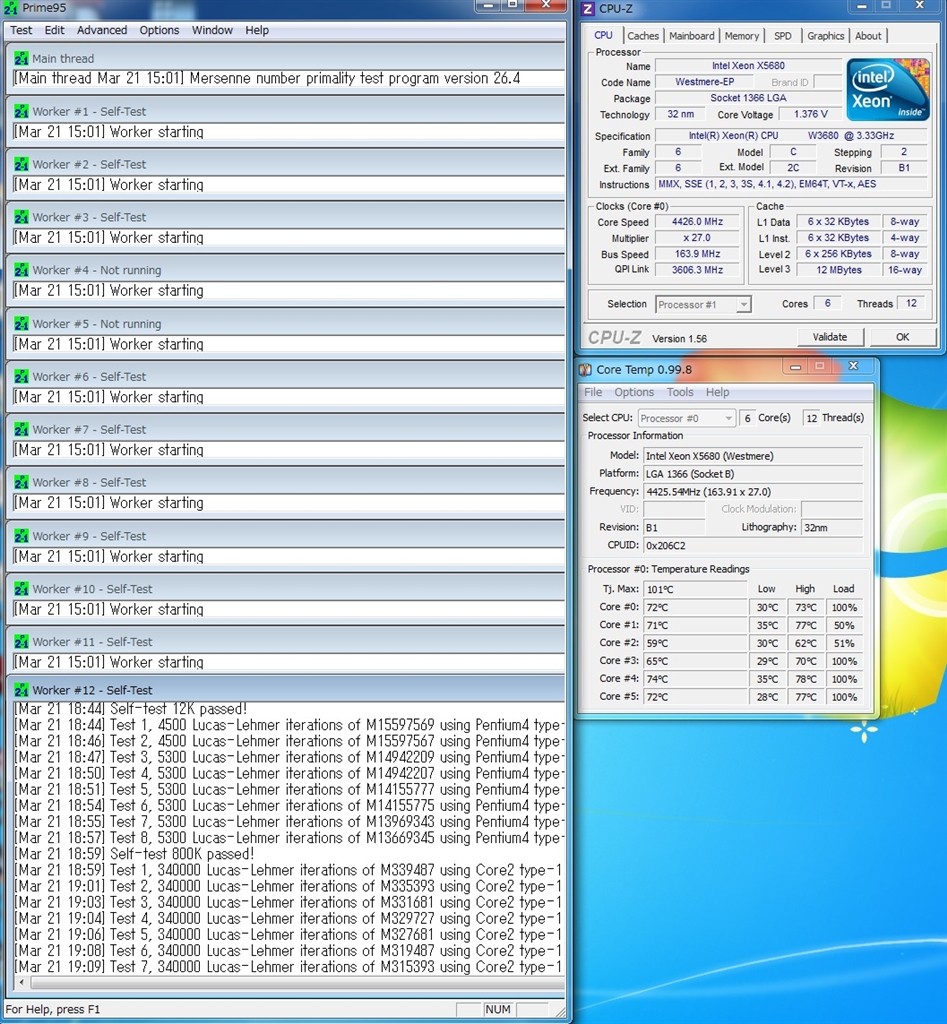The width and height of the screenshot is (947, 1024).
Task: Open the Advanced menu in Prime95
Action: tap(102, 30)
